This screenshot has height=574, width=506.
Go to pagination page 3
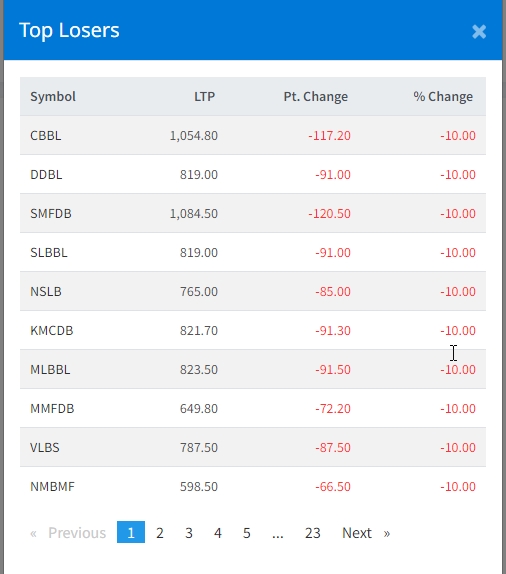(189, 533)
